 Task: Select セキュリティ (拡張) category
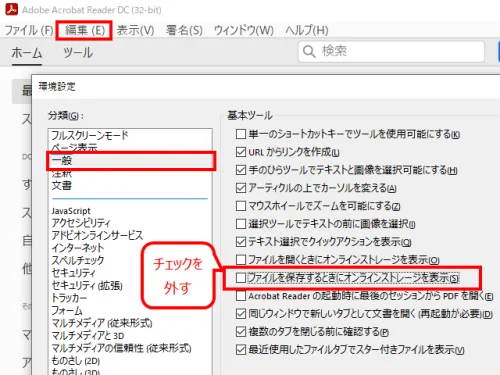click(x=87, y=286)
